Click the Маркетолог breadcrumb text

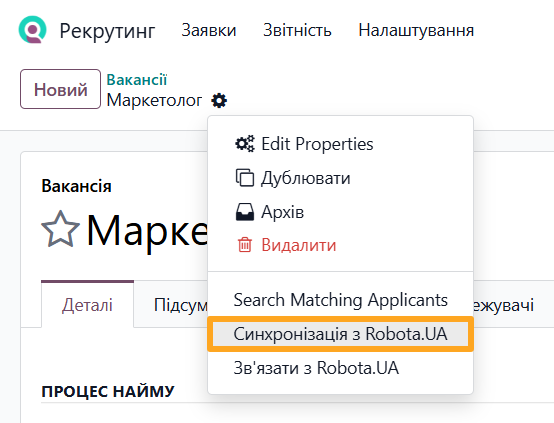(x=154, y=100)
